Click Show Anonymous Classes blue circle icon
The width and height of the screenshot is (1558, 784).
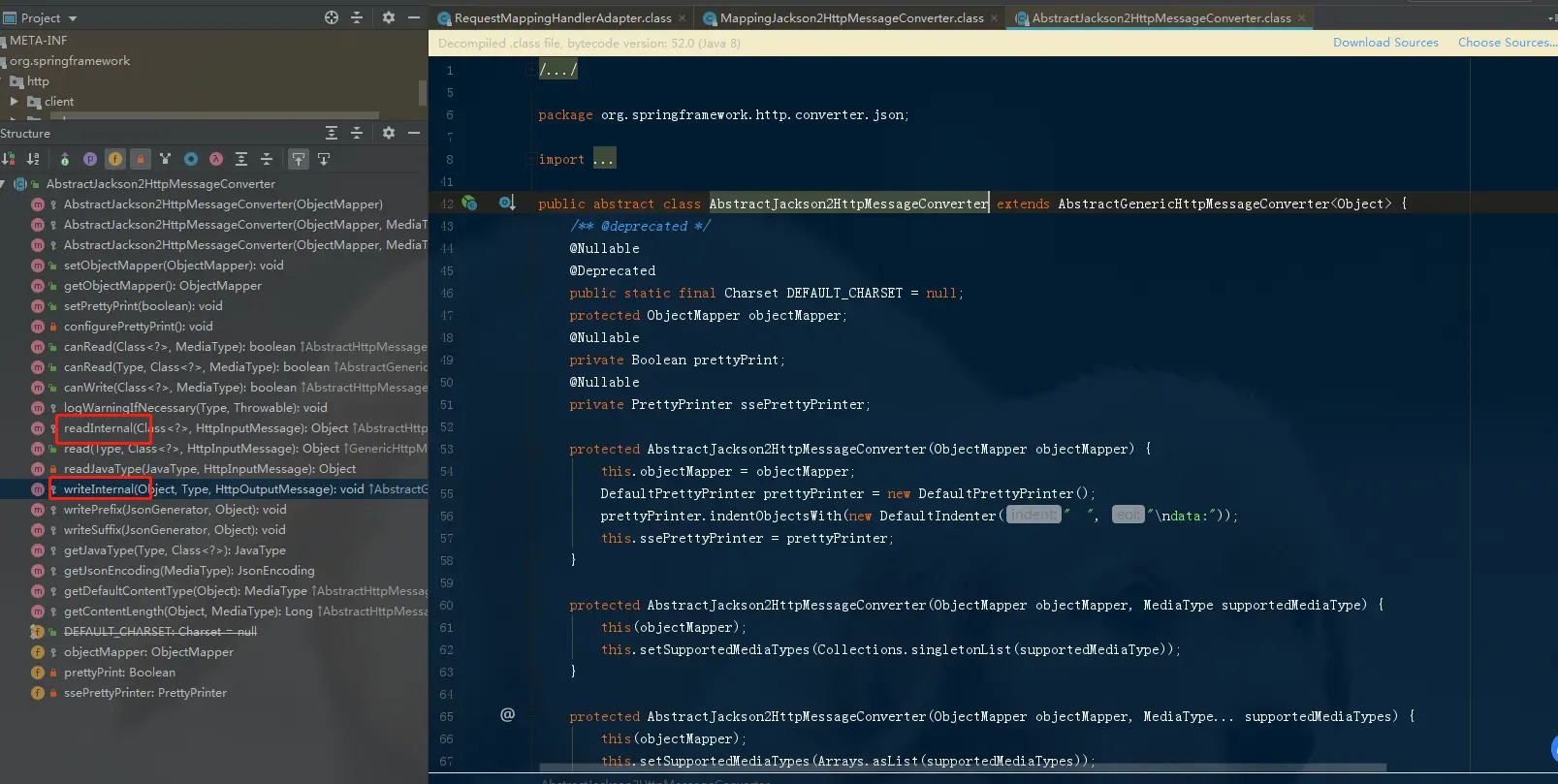pos(191,159)
